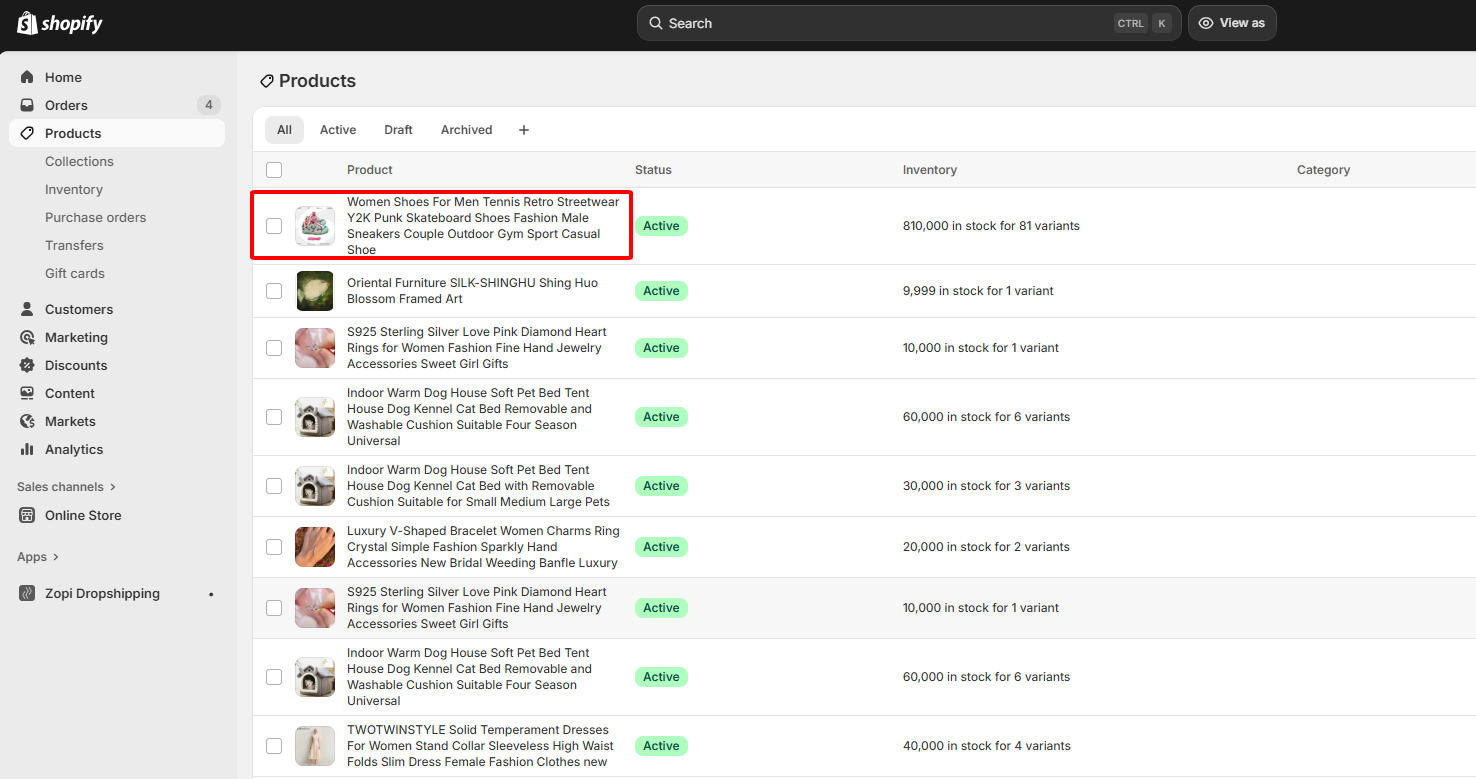This screenshot has width=1476, height=779.
Task: Open Marketing via its target icon
Action: pos(27,337)
